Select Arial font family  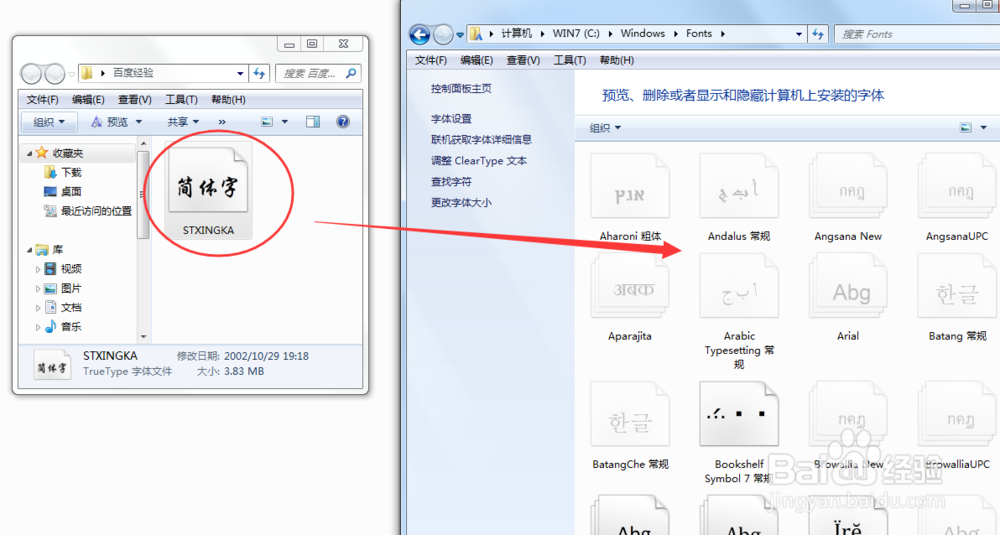point(848,298)
